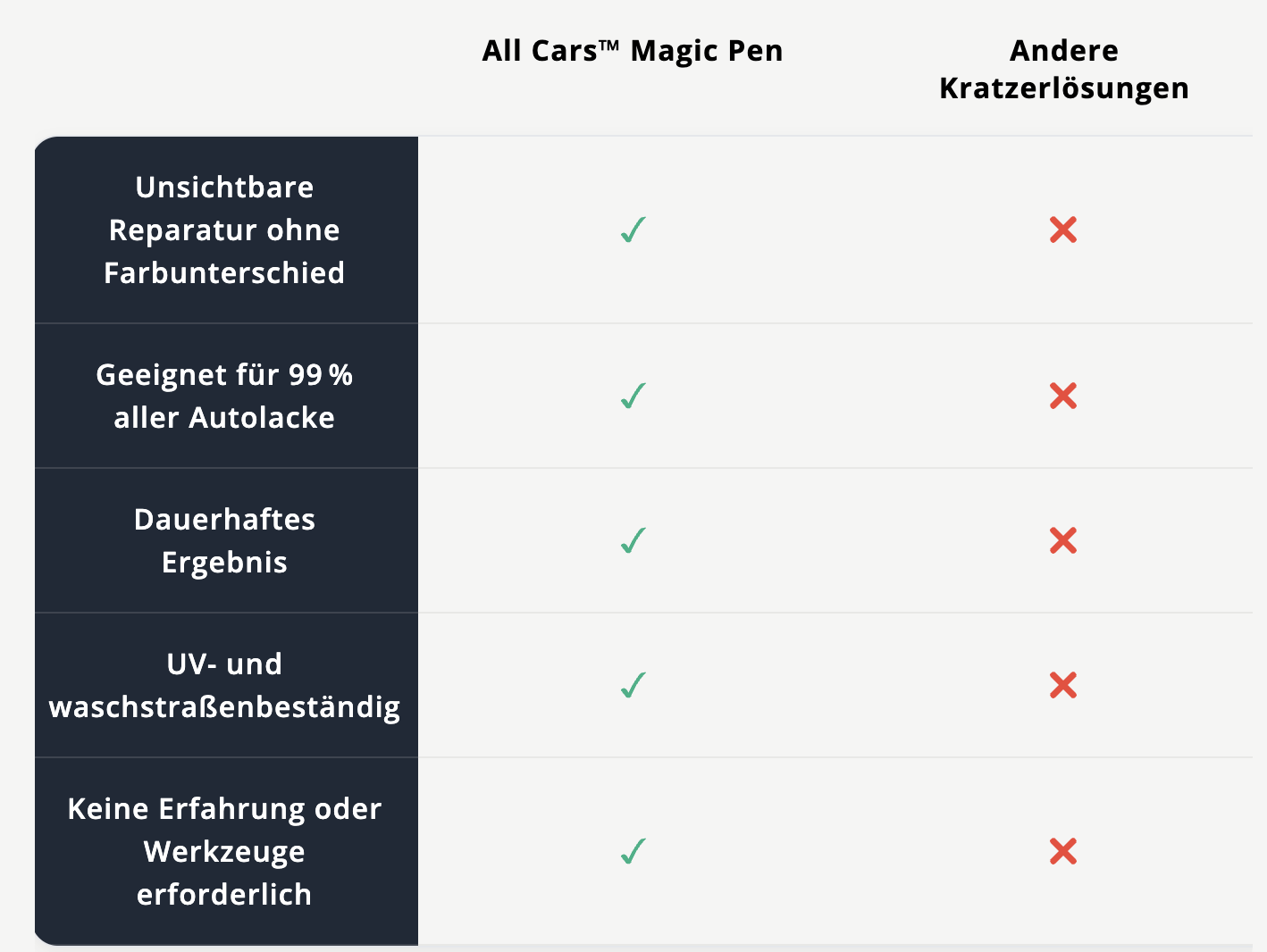Screen dimensions: 1267x952
Task: Select the All Cars Magic Pen column header
Action: coord(633,51)
